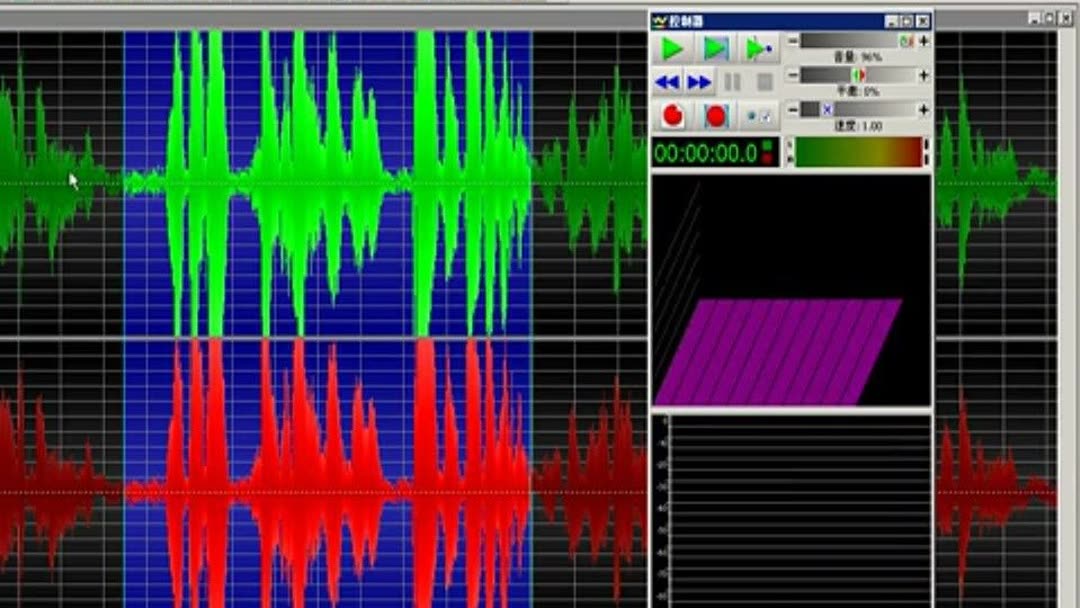Enable the monitor checkbox next to Record buttons
Screen dimensions: 1080x608
pyautogui.click(x=764, y=113)
